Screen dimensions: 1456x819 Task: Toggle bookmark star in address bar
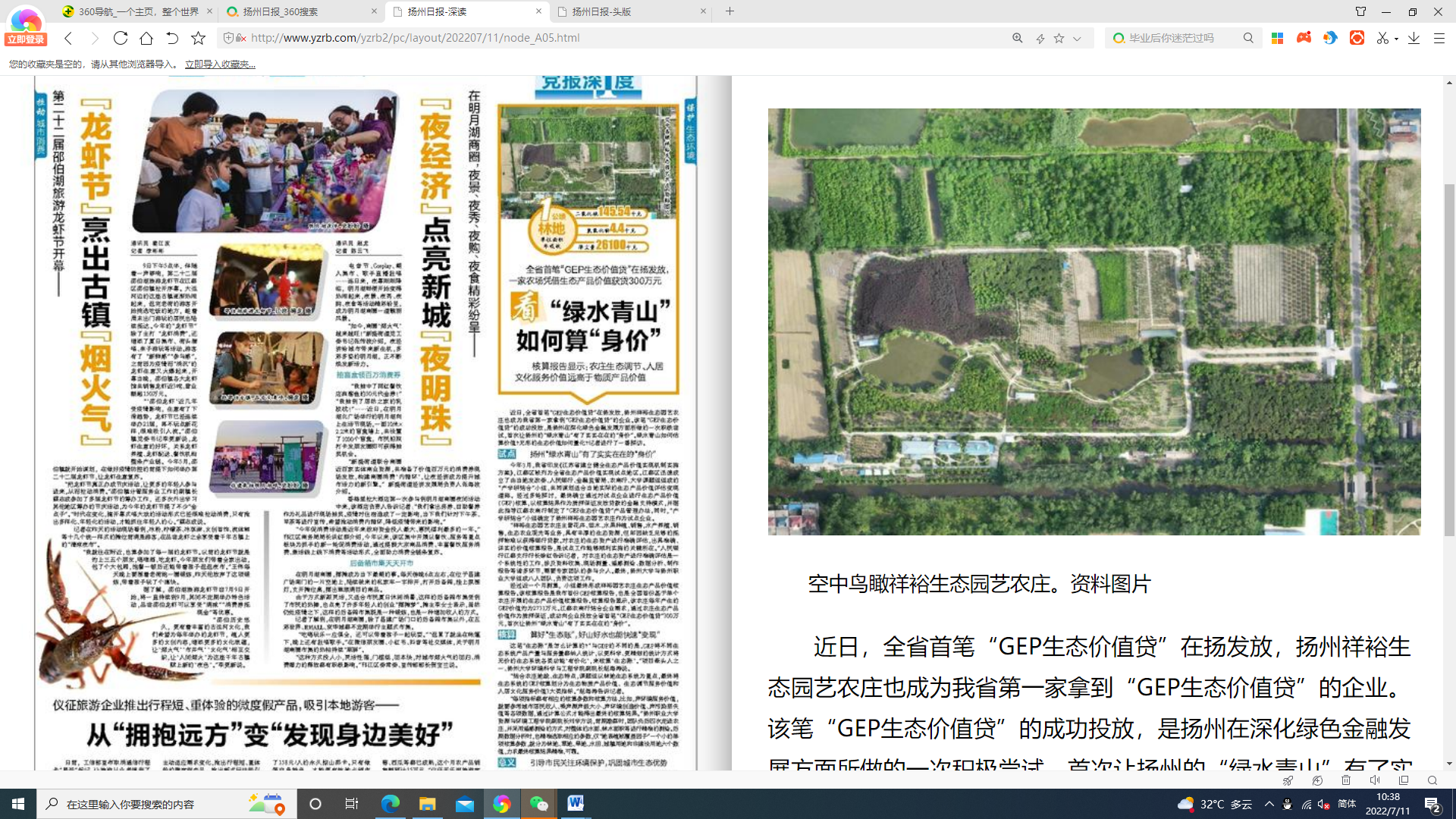(x=1059, y=38)
